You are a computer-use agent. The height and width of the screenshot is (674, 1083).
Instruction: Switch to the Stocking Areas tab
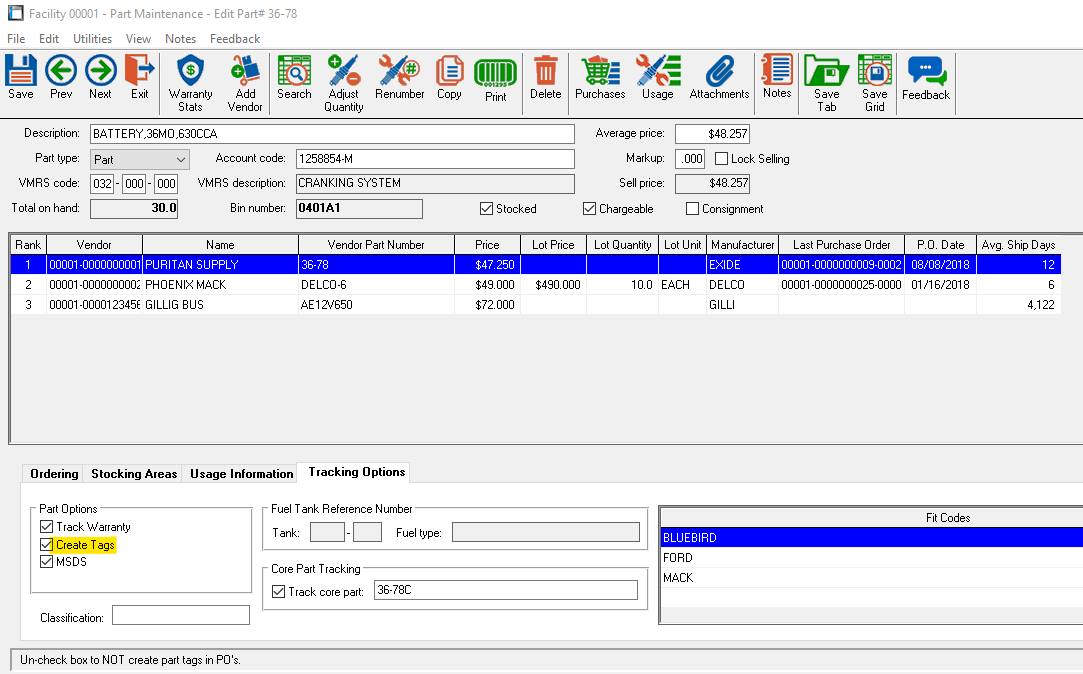[x=134, y=474]
